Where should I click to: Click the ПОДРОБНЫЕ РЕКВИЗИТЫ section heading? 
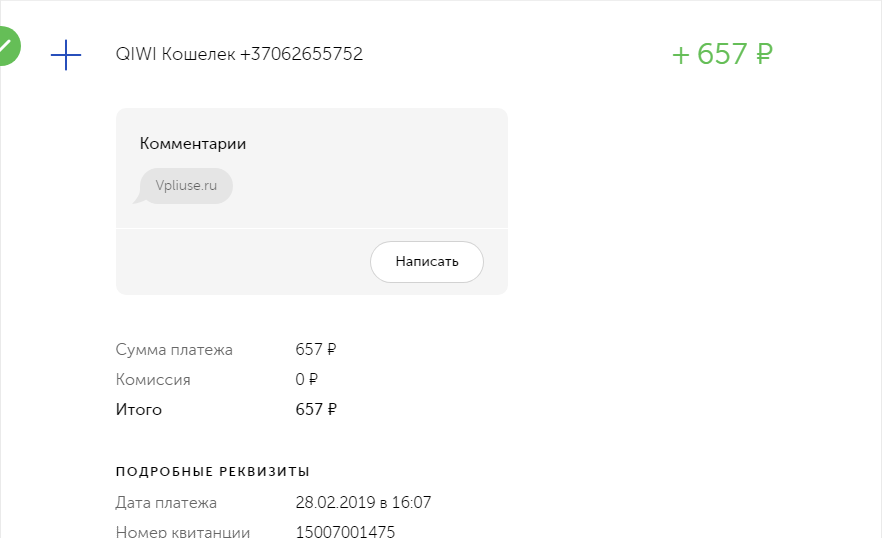coord(213,472)
